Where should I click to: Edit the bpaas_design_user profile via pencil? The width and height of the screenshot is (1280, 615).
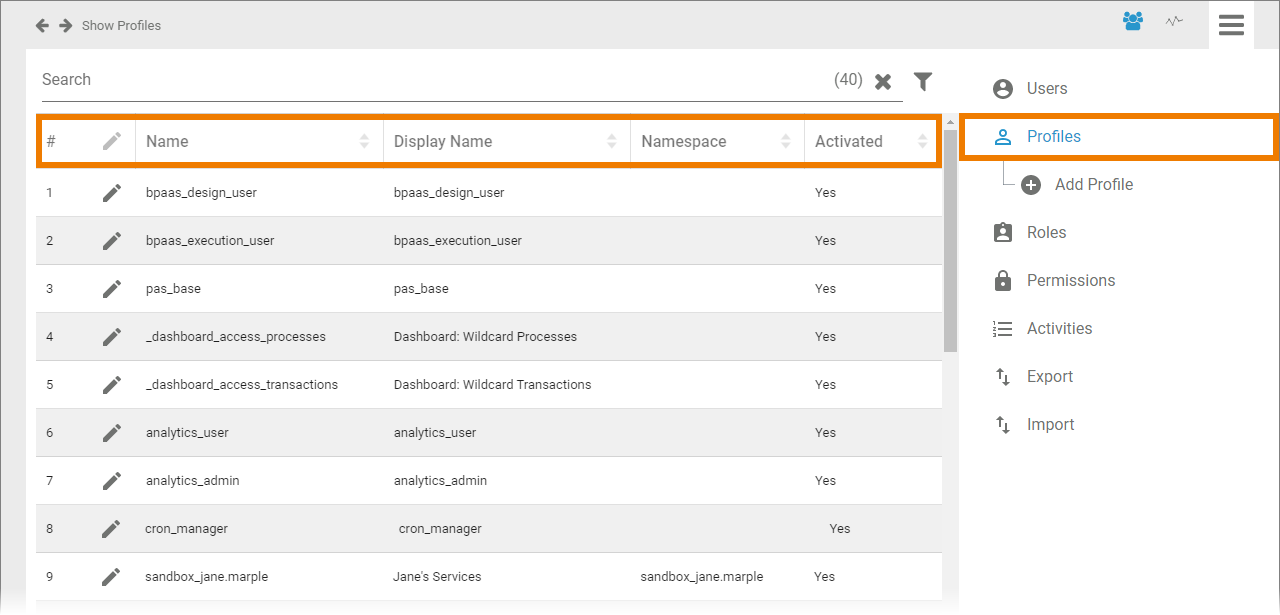click(112, 193)
